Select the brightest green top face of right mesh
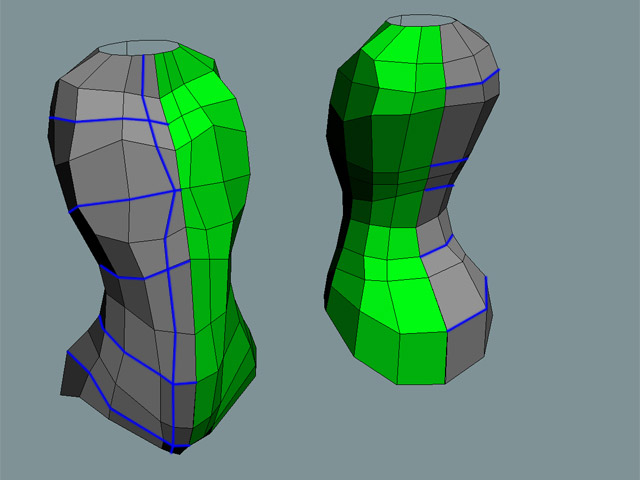Image resolution: width=640 pixels, height=480 pixels. 405,52
